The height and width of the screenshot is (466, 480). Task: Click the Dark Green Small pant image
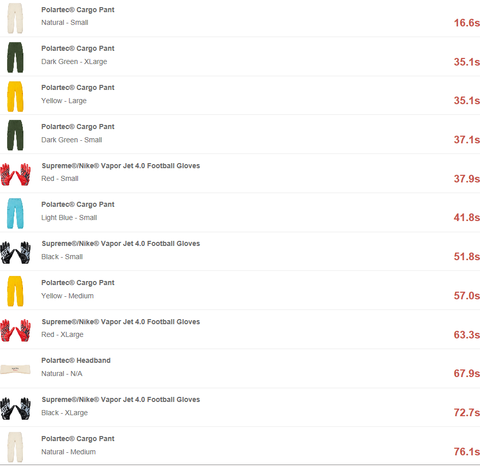pos(15,135)
